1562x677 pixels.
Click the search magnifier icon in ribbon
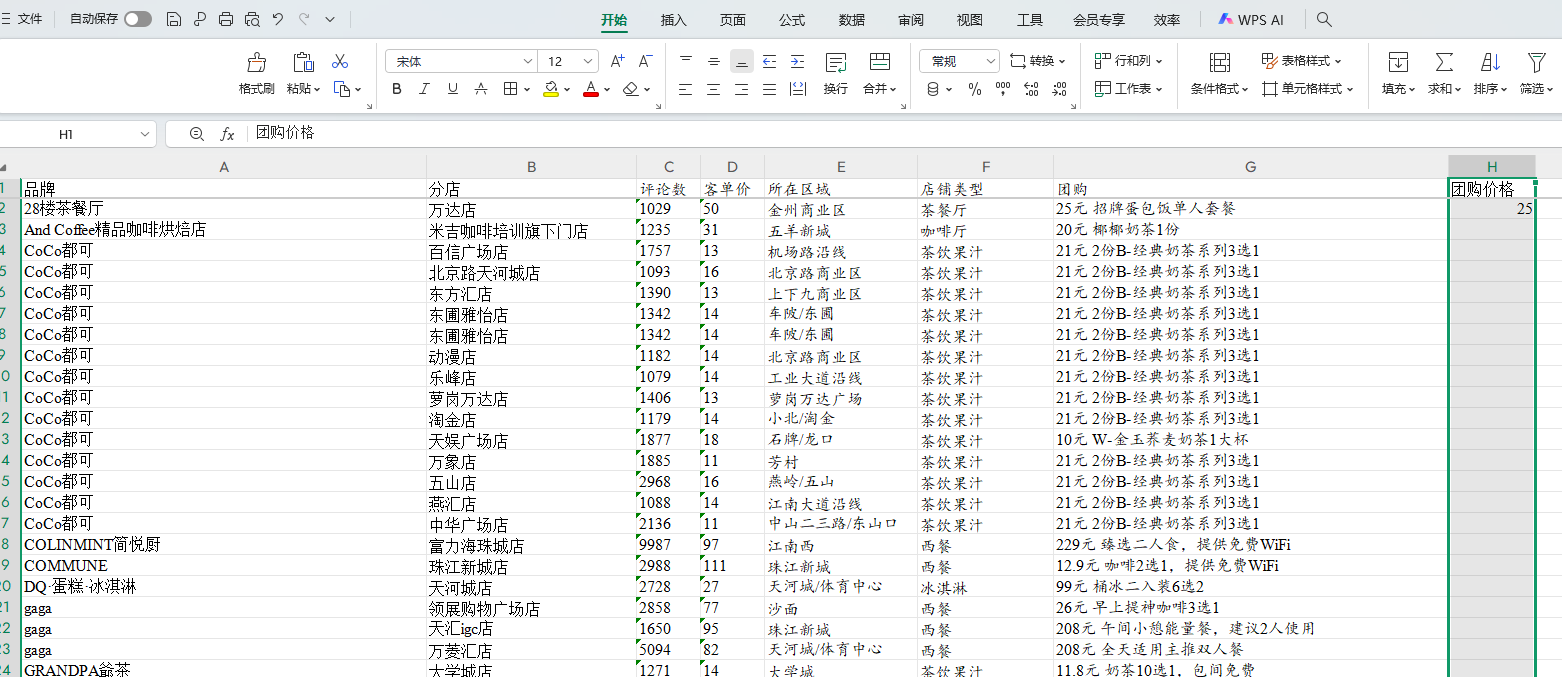[x=1324, y=19]
